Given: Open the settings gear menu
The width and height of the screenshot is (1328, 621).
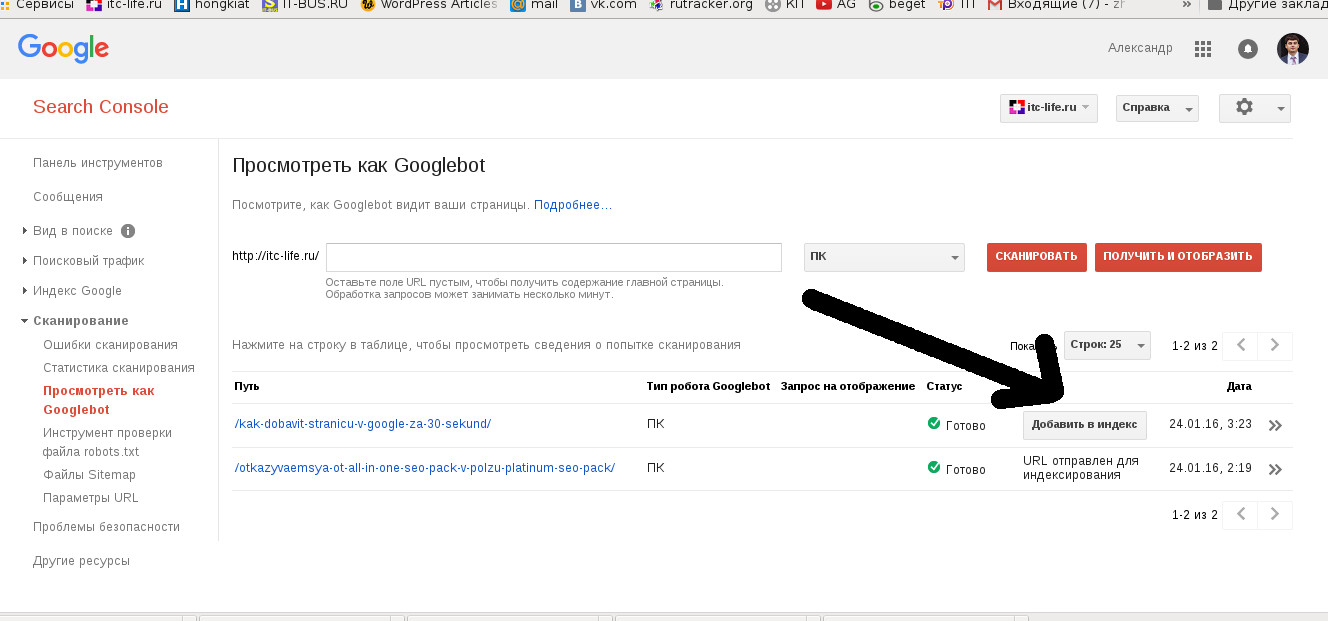Looking at the screenshot, I should point(1255,108).
